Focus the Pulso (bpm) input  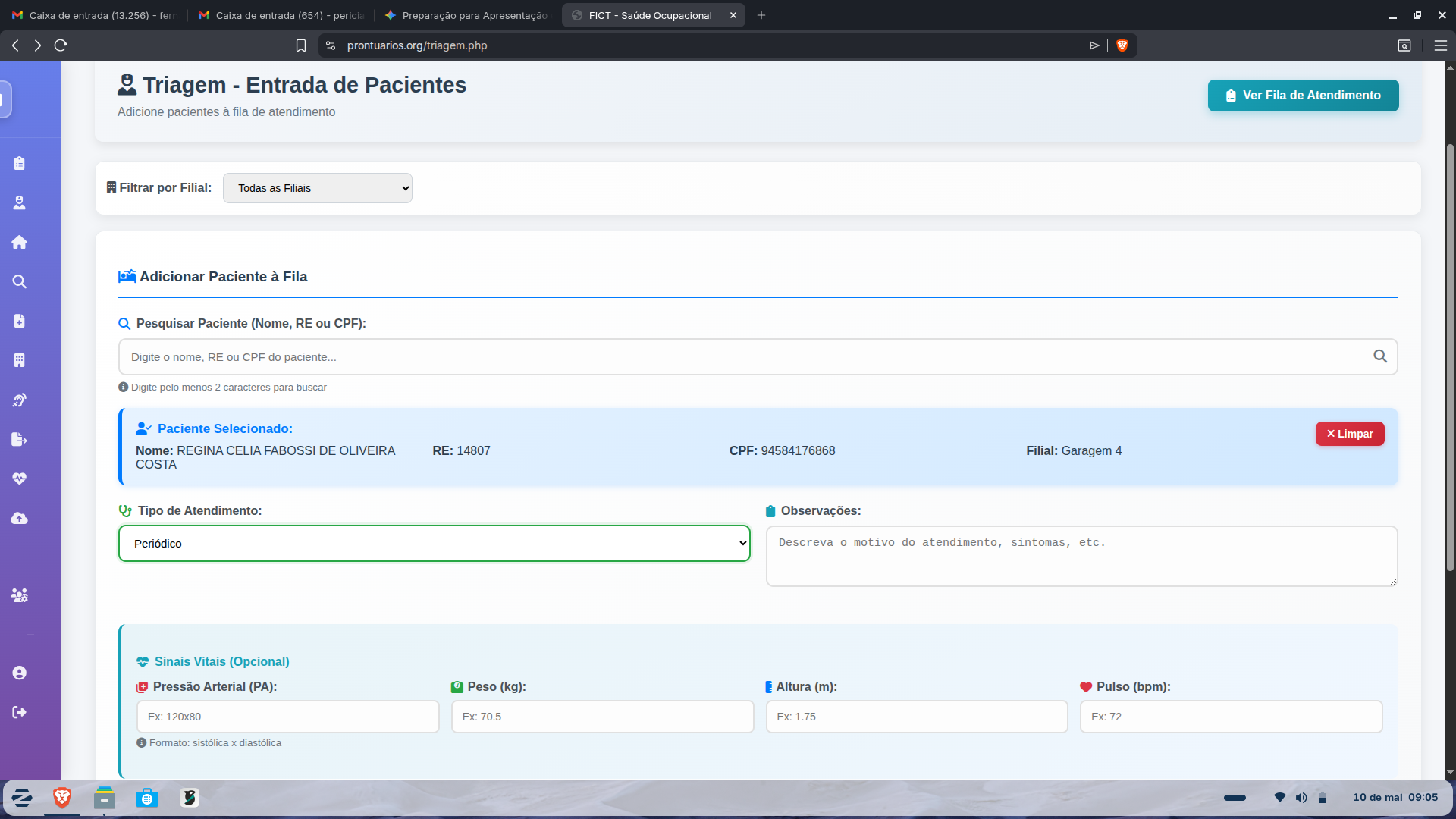[1232, 717]
